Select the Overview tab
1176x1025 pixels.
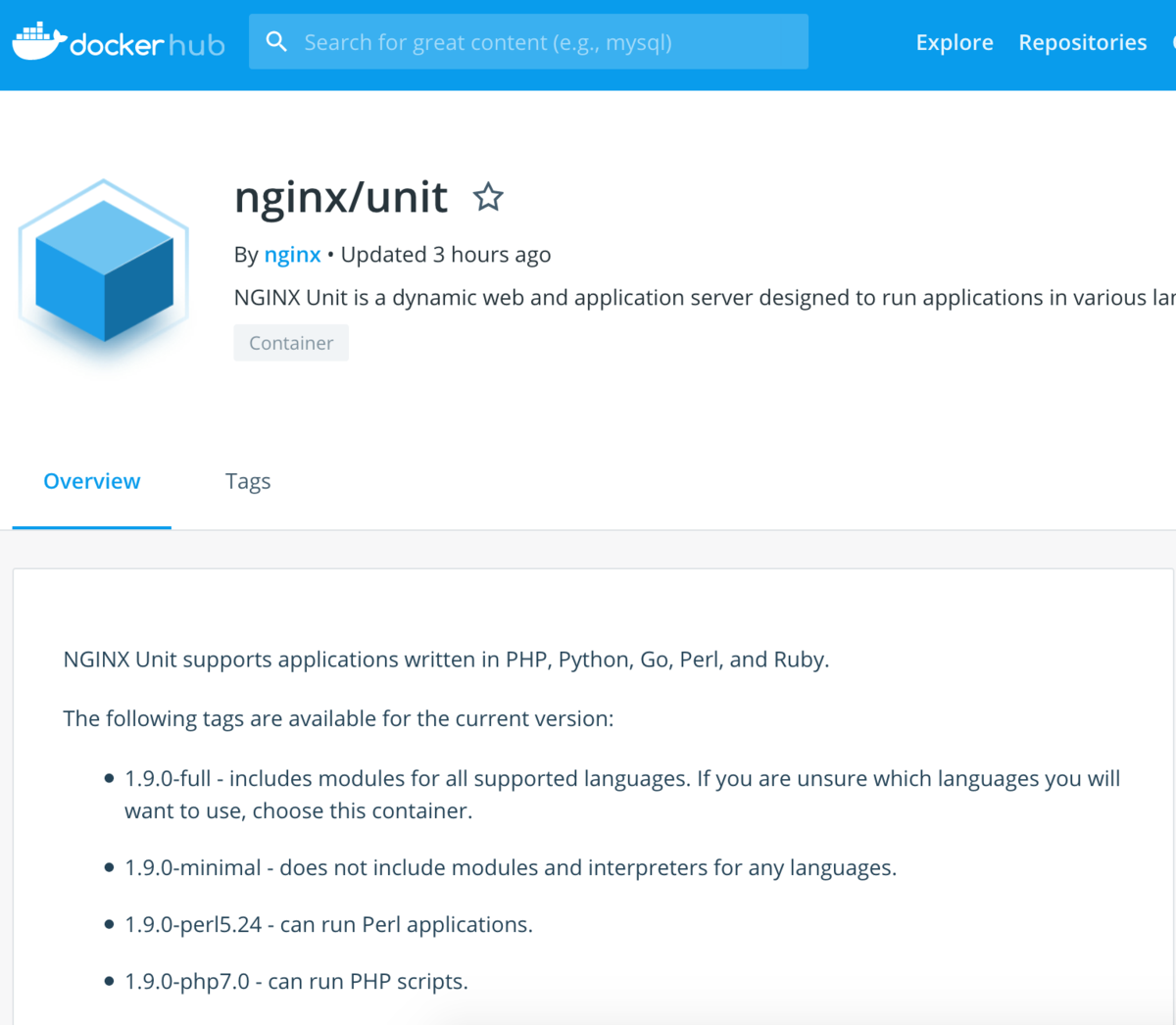(x=91, y=480)
